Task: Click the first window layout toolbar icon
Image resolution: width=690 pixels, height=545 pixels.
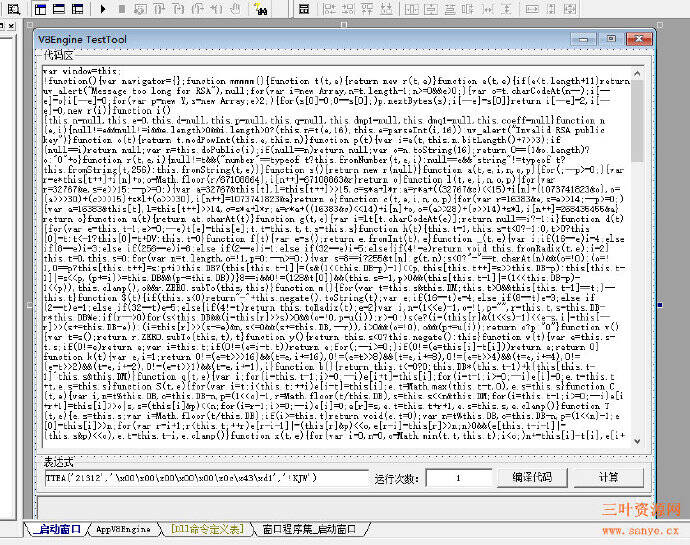Action: (38, 9)
